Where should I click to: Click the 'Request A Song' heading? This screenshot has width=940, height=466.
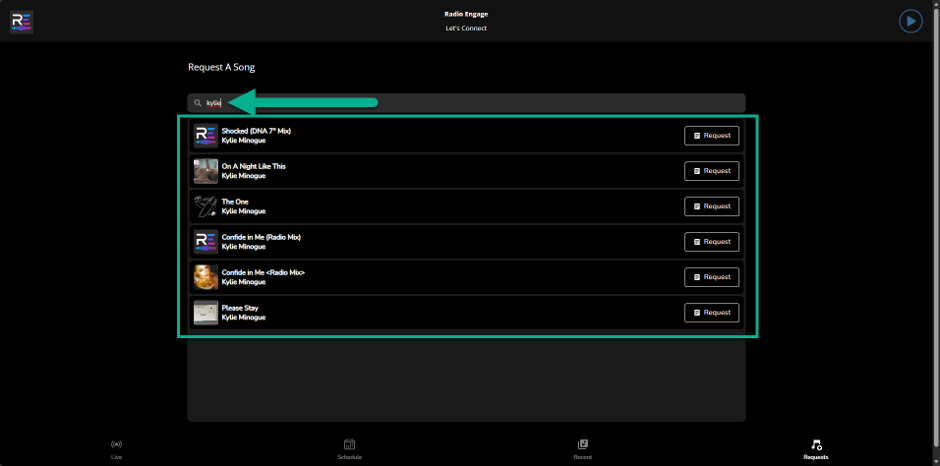coord(221,67)
